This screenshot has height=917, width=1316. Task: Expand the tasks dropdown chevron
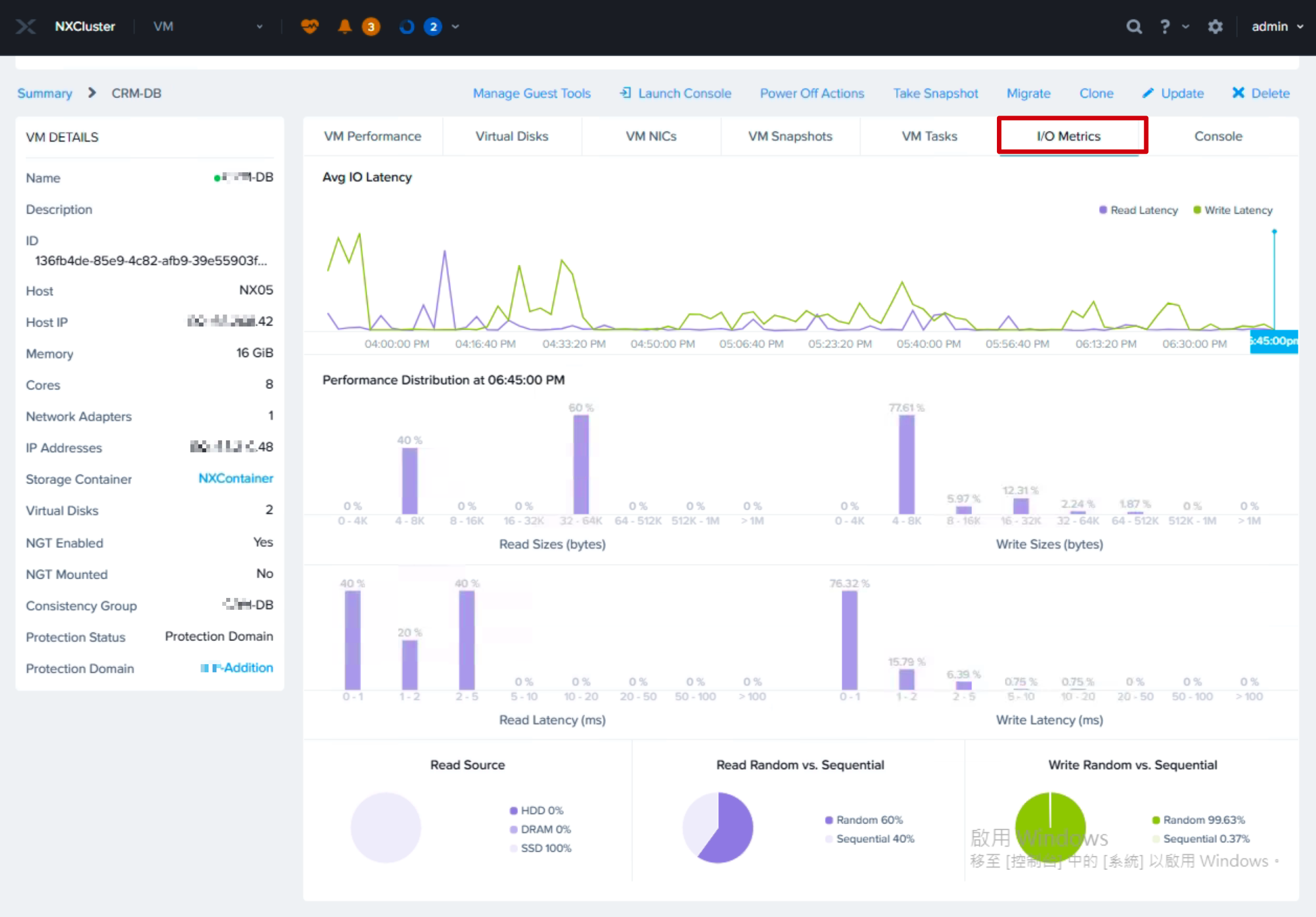pyautogui.click(x=455, y=27)
